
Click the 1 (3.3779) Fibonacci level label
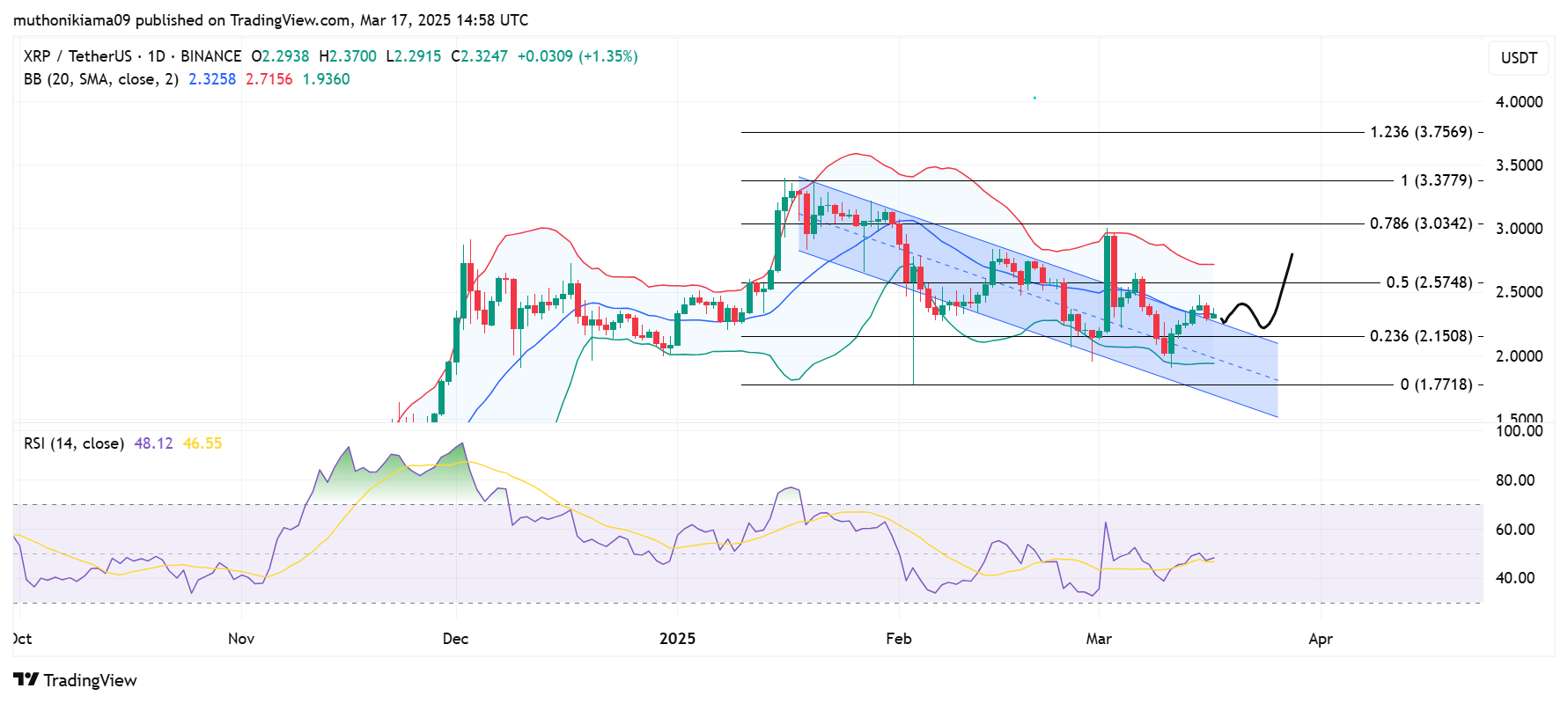coord(1436,180)
